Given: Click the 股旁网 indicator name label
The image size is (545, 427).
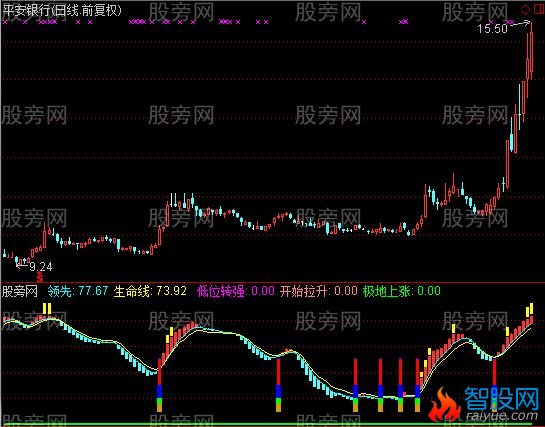Looking at the screenshot, I should [20, 291].
